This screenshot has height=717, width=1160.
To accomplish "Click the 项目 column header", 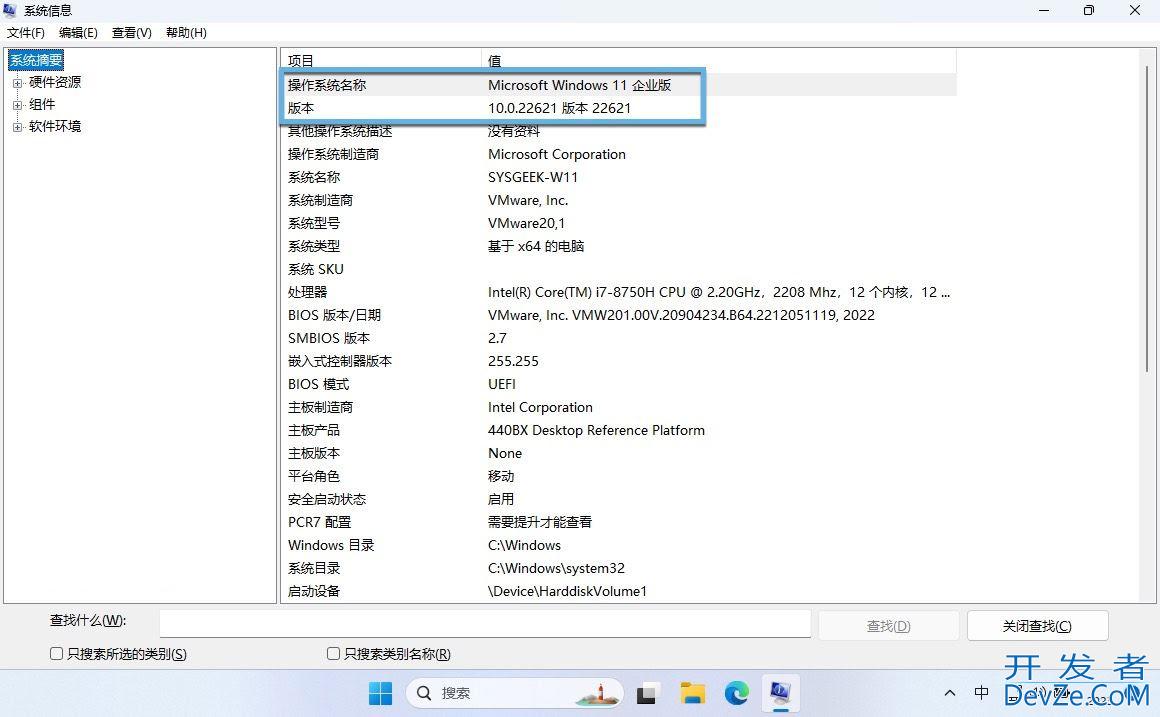I will pyautogui.click(x=381, y=61).
